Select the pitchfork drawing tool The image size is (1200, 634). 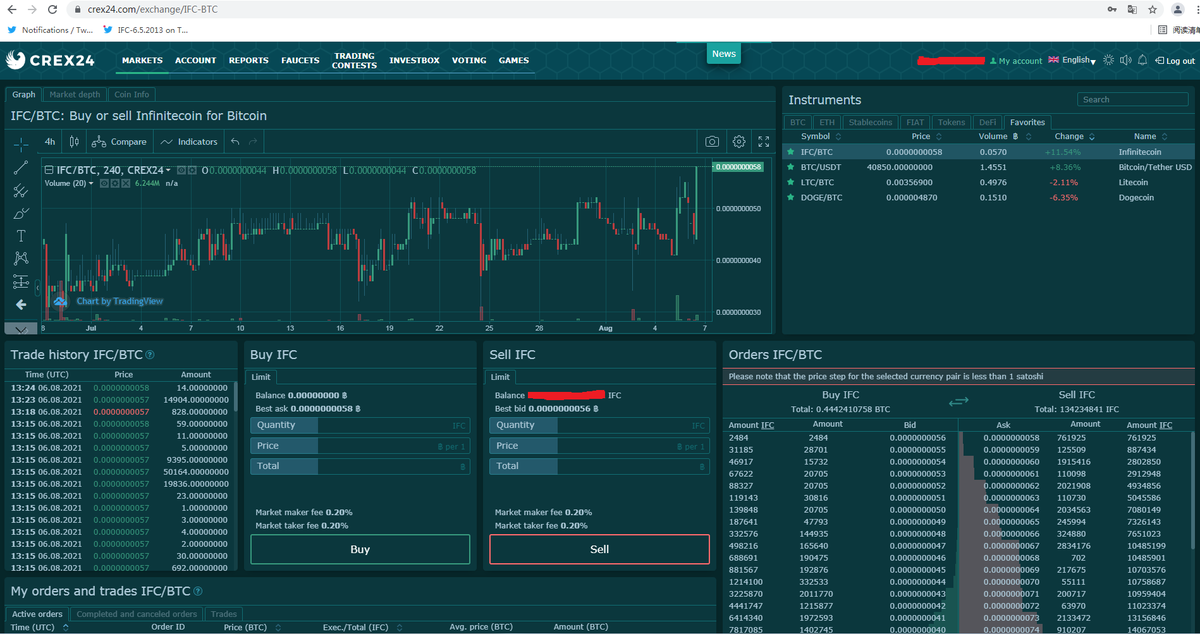pyautogui.click(x=21, y=190)
